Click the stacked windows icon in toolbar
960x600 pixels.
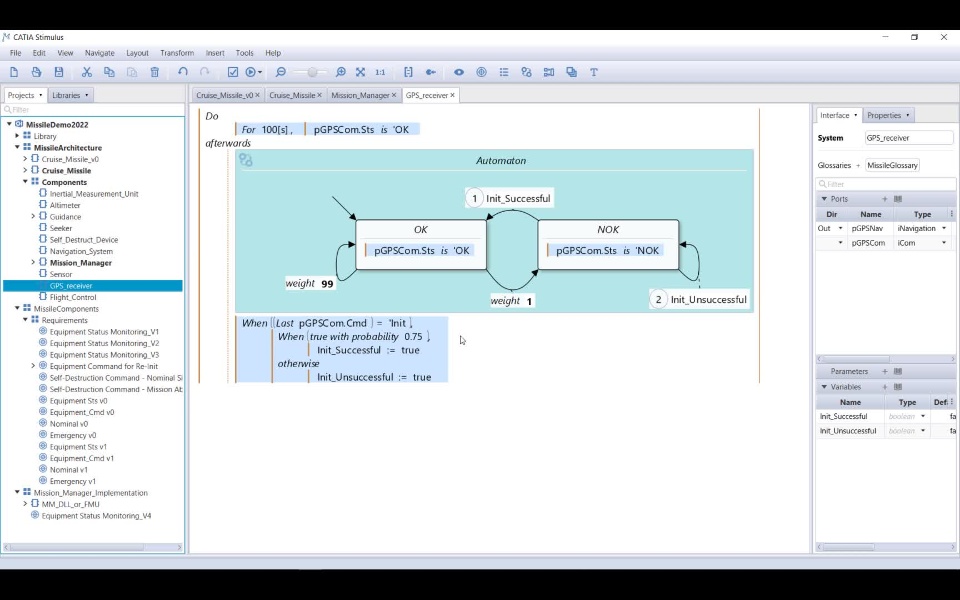point(571,72)
